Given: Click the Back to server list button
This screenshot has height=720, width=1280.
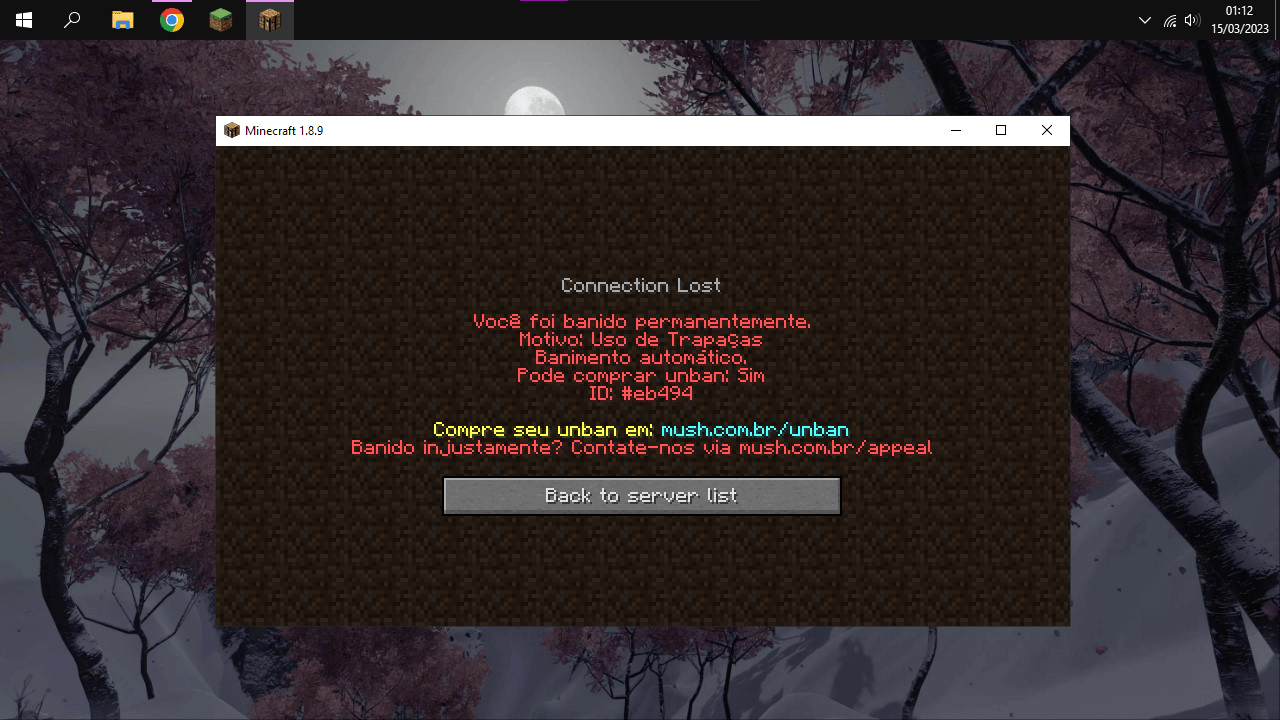Looking at the screenshot, I should pyautogui.click(x=641, y=496).
